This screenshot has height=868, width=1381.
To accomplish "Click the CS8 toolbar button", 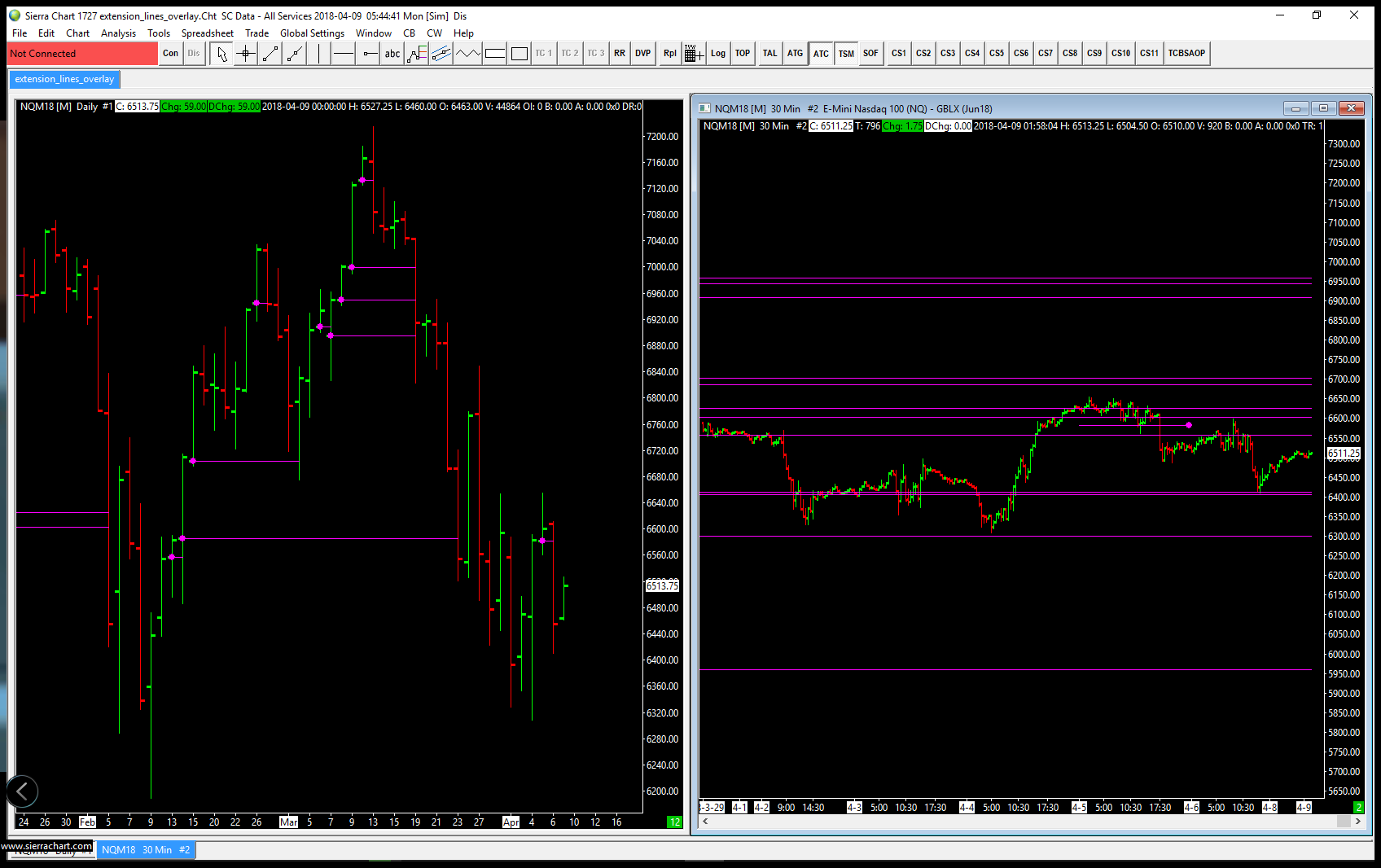I will coord(1070,54).
